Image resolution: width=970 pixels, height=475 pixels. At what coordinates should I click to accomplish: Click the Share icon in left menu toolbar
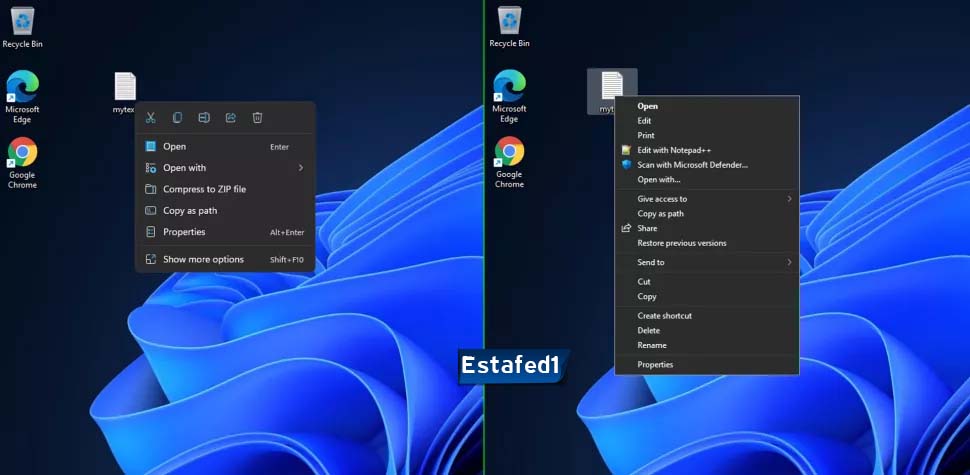tap(231, 118)
